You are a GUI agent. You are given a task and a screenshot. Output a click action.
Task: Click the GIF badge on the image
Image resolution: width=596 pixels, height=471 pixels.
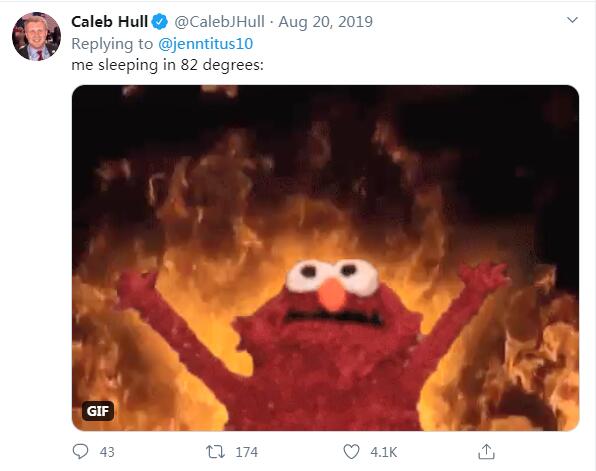(x=98, y=411)
